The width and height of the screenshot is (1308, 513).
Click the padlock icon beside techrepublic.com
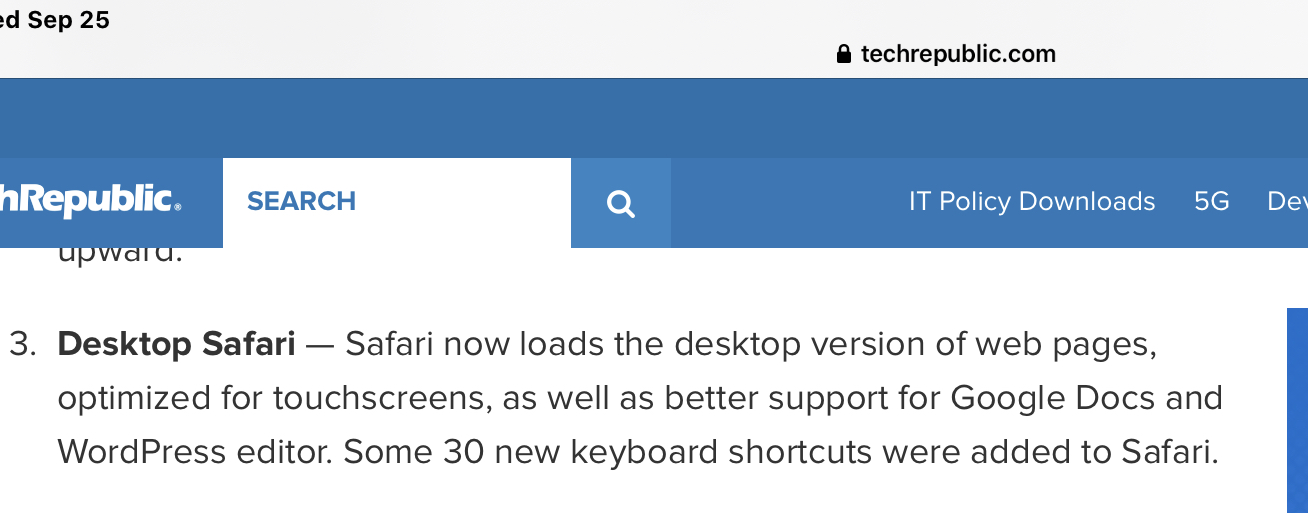(843, 54)
